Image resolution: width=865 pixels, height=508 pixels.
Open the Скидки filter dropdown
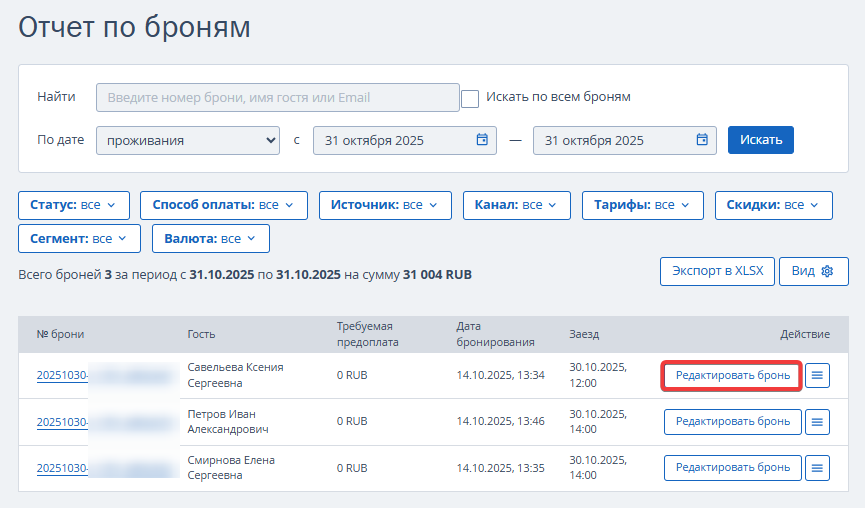coord(773,205)
